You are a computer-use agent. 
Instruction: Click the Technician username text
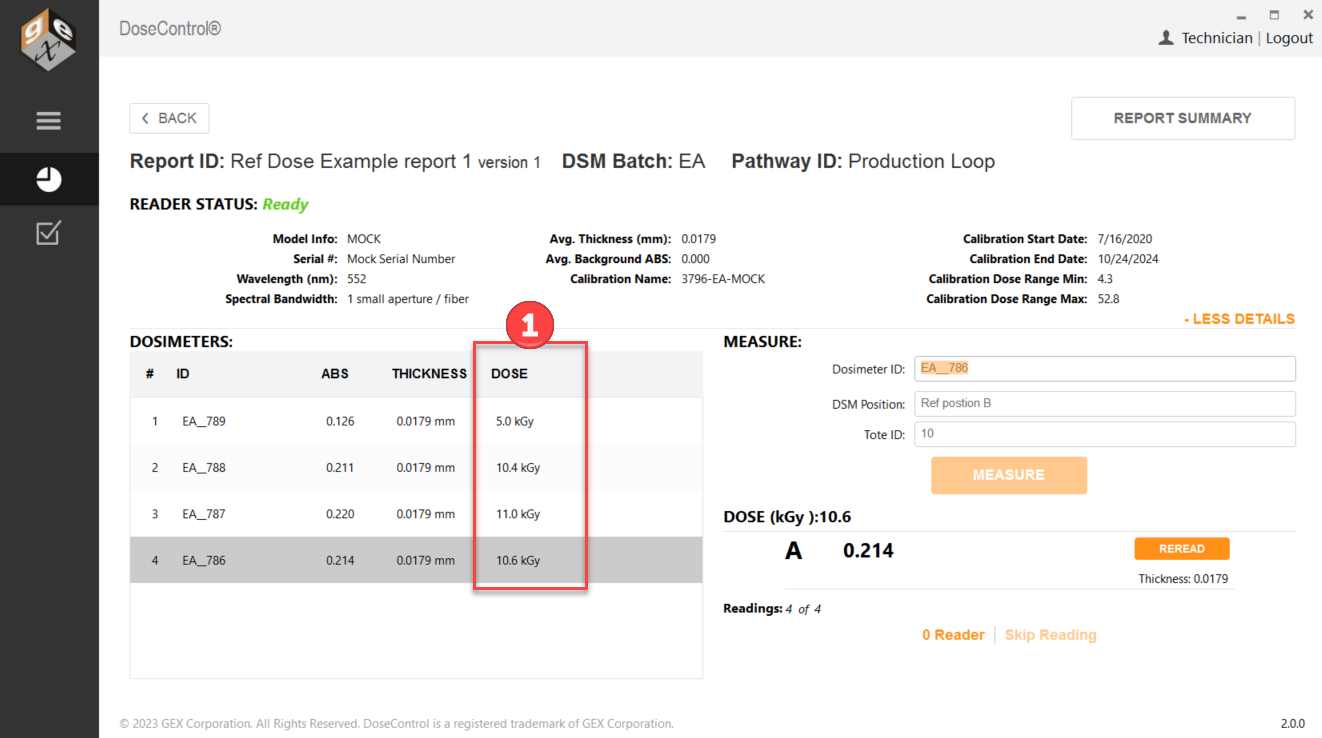point(1217,38)
